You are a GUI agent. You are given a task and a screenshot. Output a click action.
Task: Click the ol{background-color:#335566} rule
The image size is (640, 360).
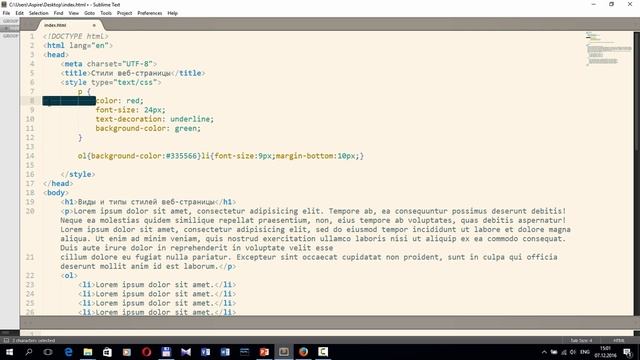[140, 156]
